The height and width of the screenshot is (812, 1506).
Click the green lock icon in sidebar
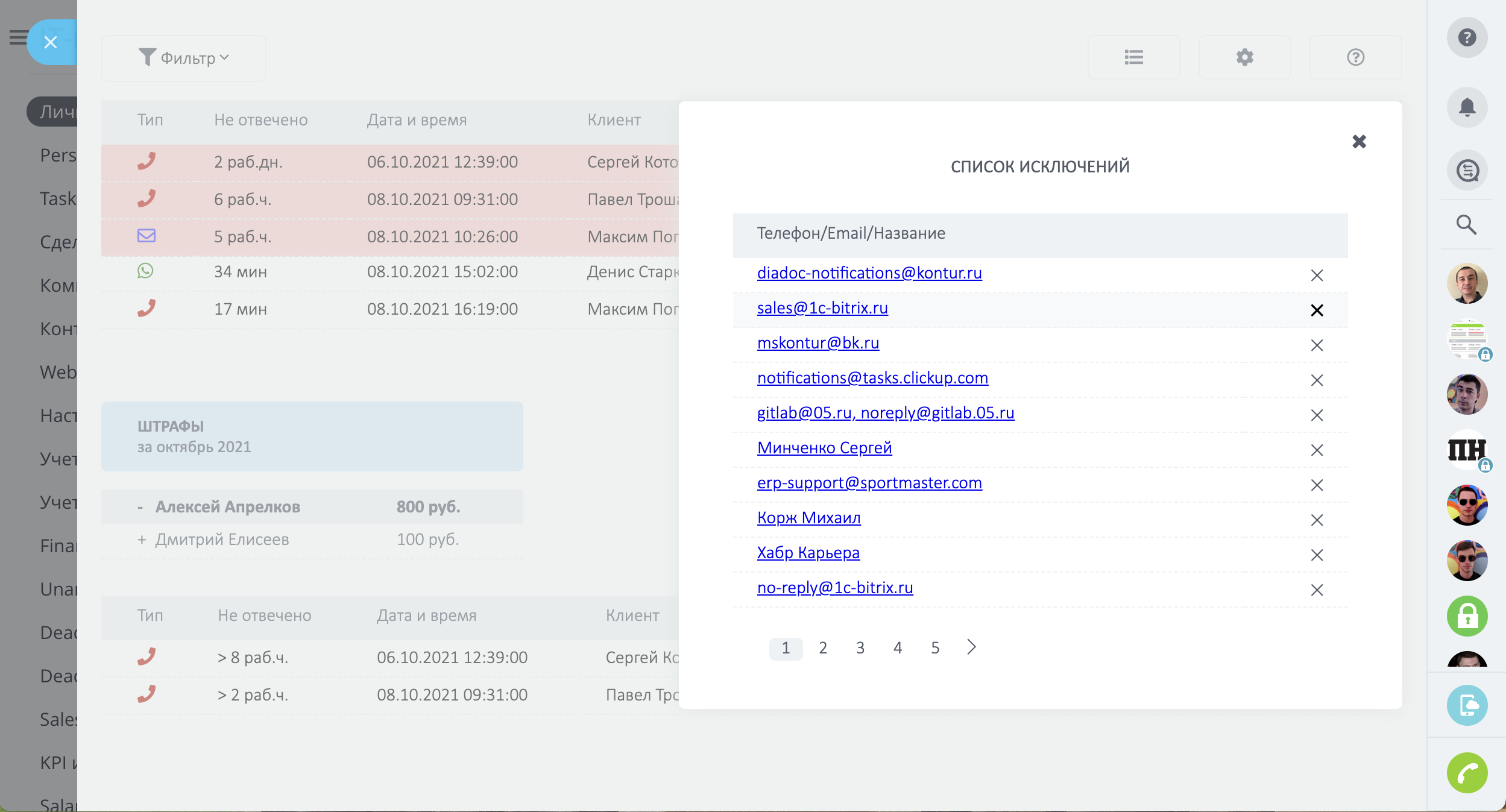pyautogui.click(x=1467, y=616)
